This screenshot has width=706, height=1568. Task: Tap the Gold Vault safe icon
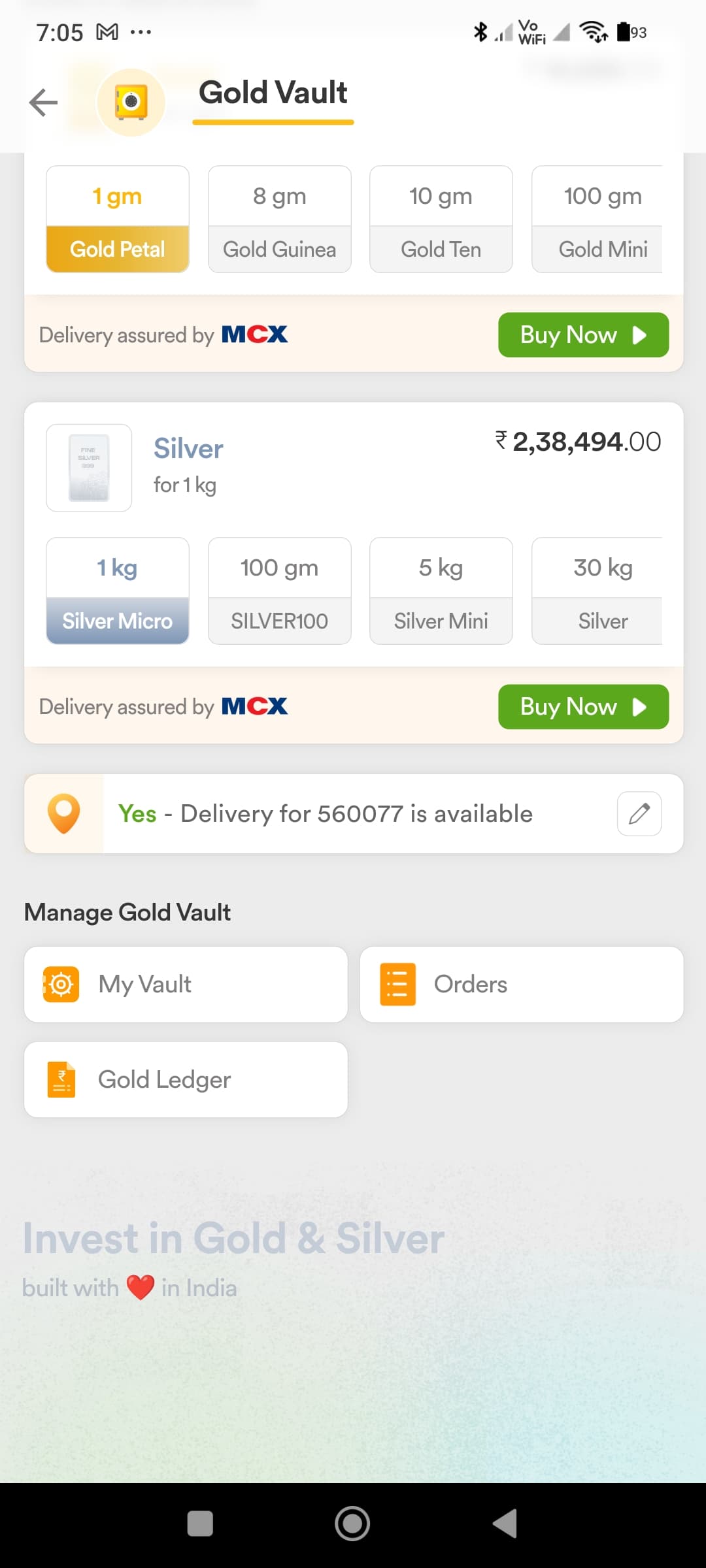click(131, 102)
